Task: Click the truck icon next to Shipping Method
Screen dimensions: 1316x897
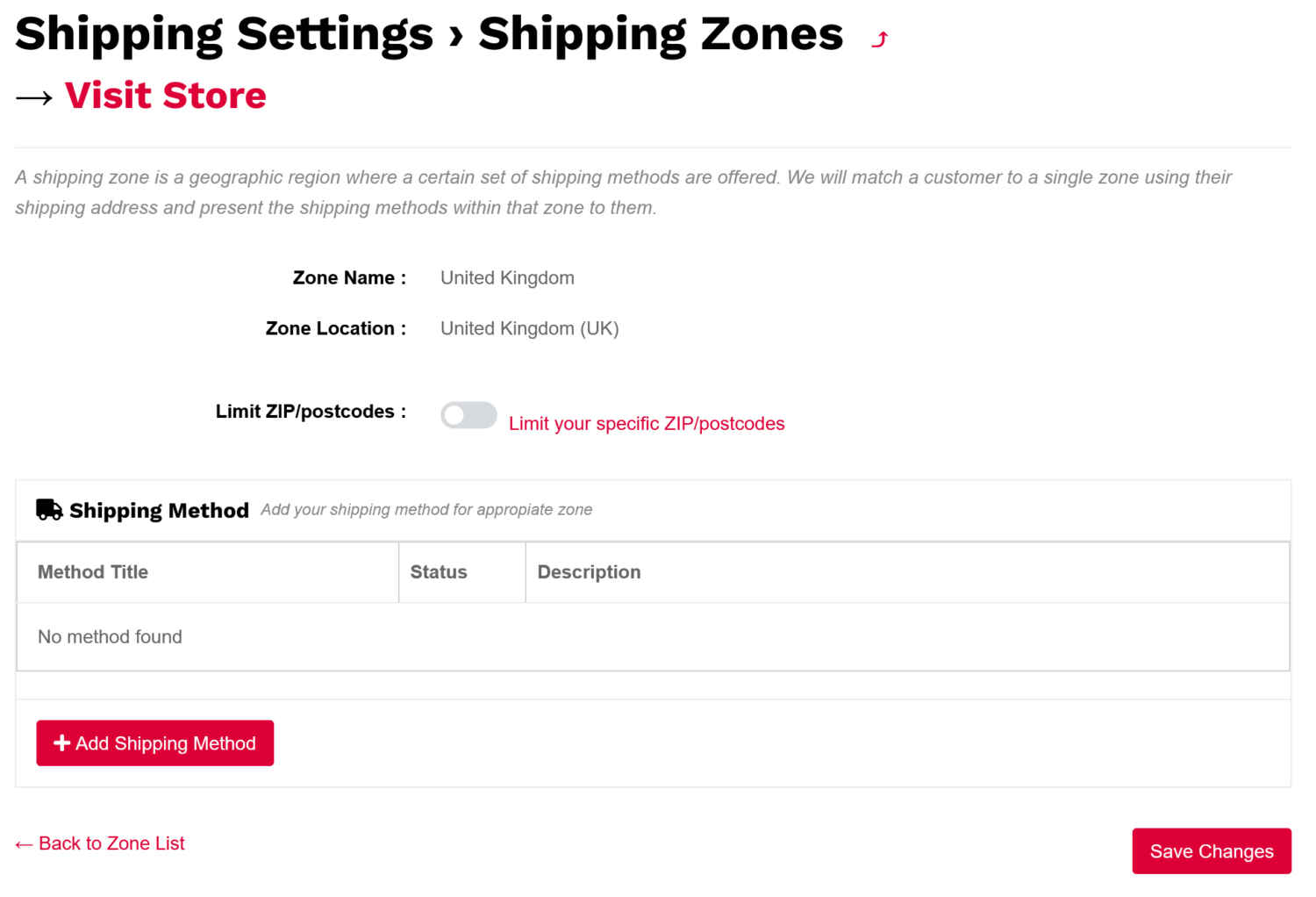Action: point(49,510)
